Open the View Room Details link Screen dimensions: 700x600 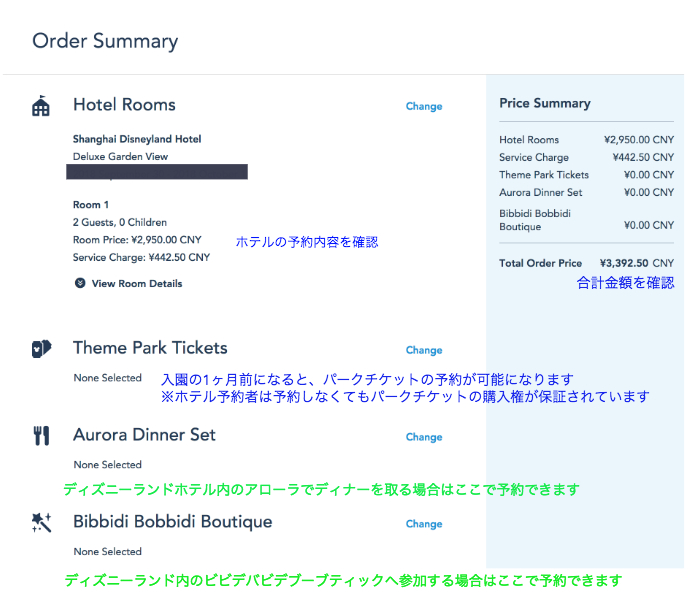137,283
